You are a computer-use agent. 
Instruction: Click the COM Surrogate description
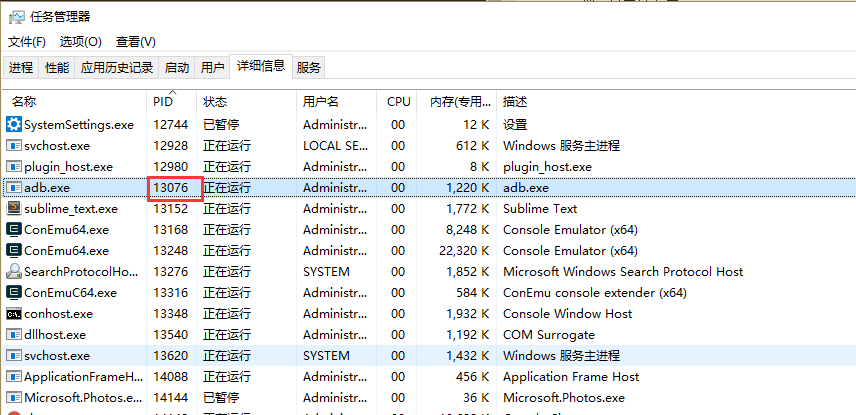click(x=549, y=334)
